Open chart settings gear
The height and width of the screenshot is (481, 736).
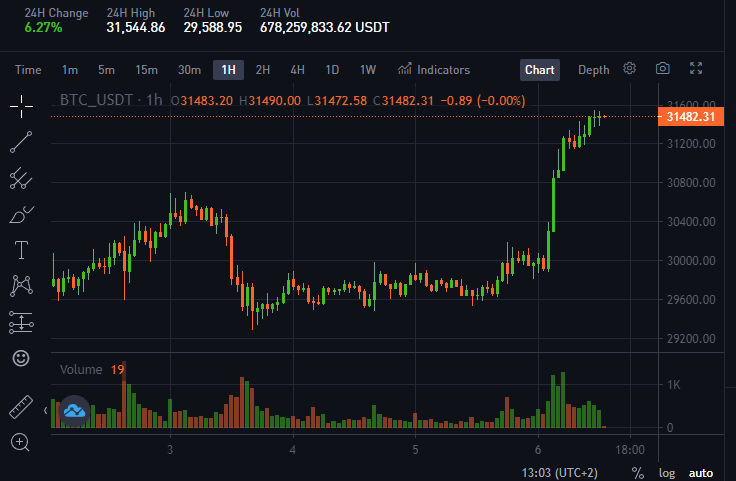point(629,69)
